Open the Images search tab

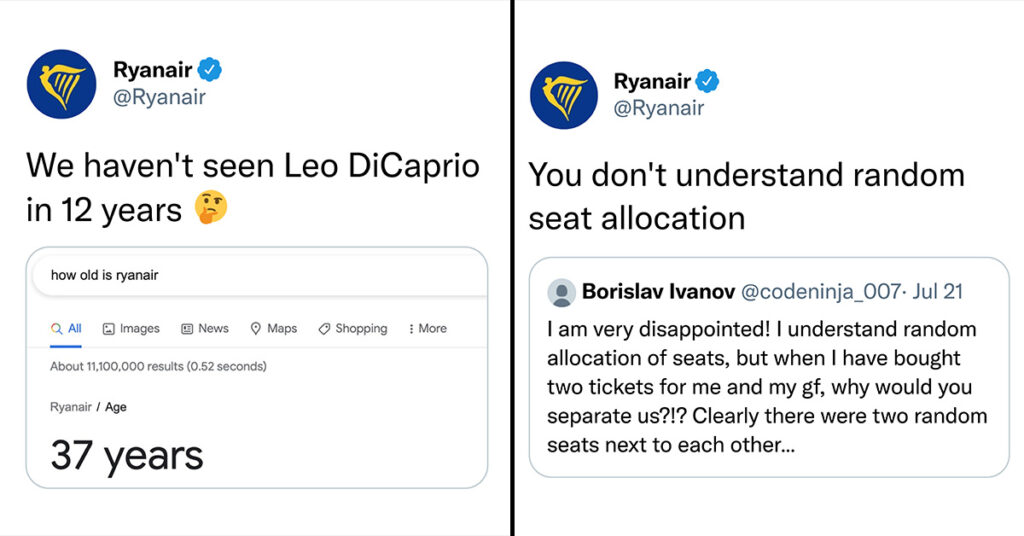(131, 328)
